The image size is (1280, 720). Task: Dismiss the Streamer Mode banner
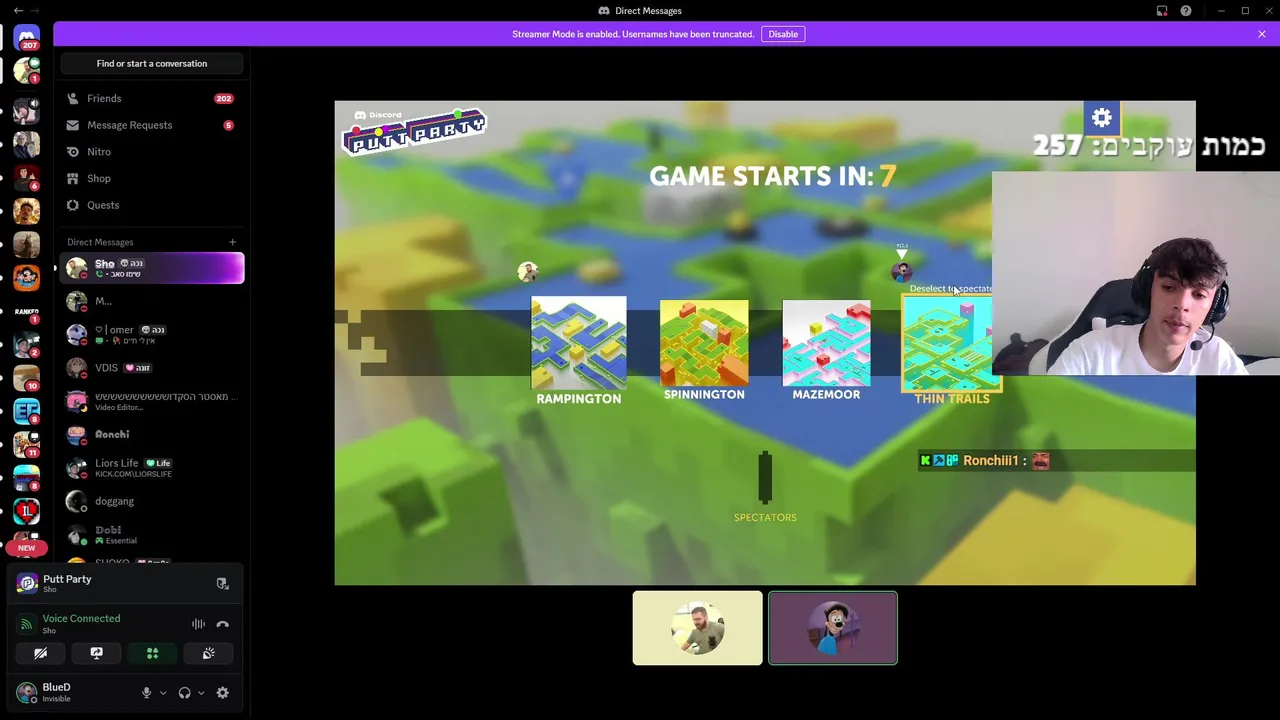pos(1262,34)
